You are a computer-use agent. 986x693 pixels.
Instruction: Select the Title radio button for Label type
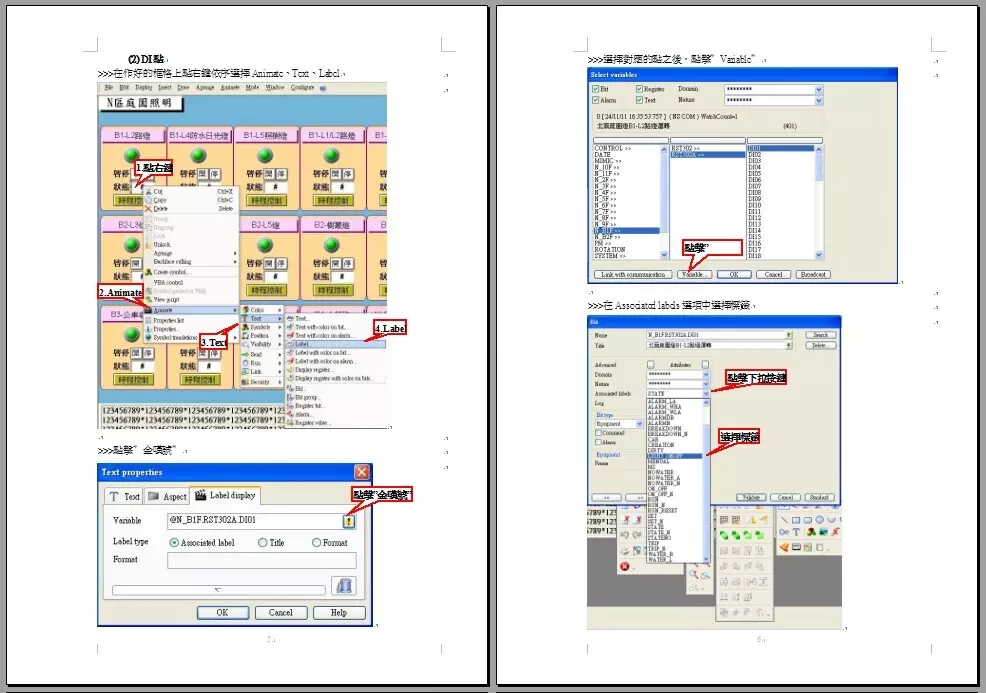click(x=262, y=542)
